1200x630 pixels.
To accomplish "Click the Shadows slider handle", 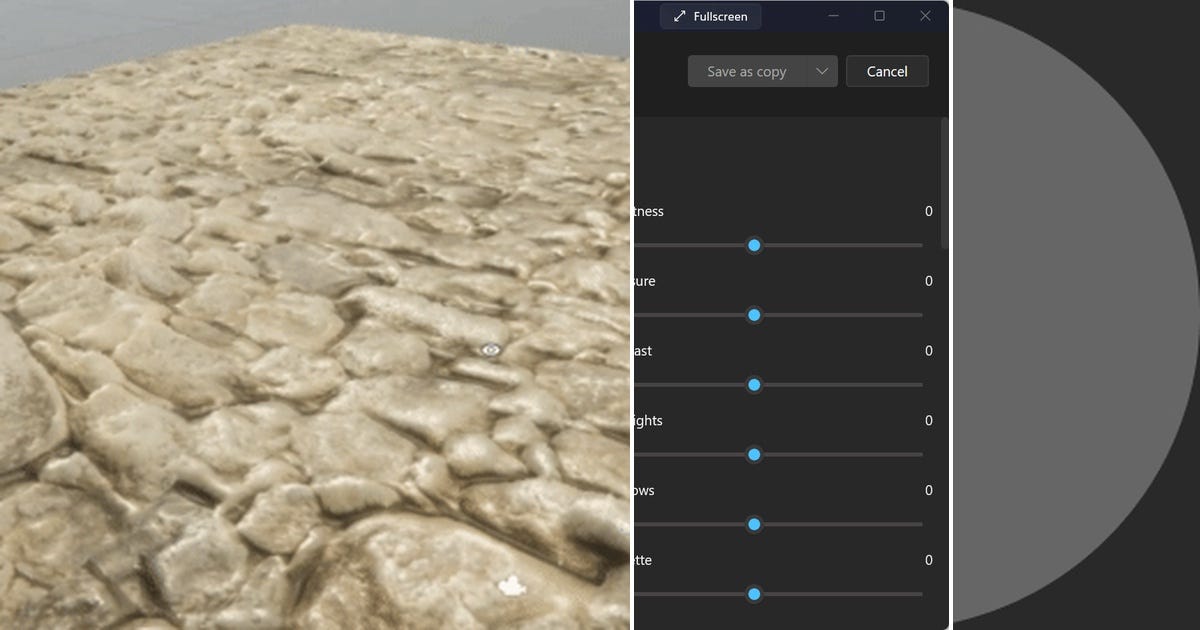I will click(x=753, y=524).
